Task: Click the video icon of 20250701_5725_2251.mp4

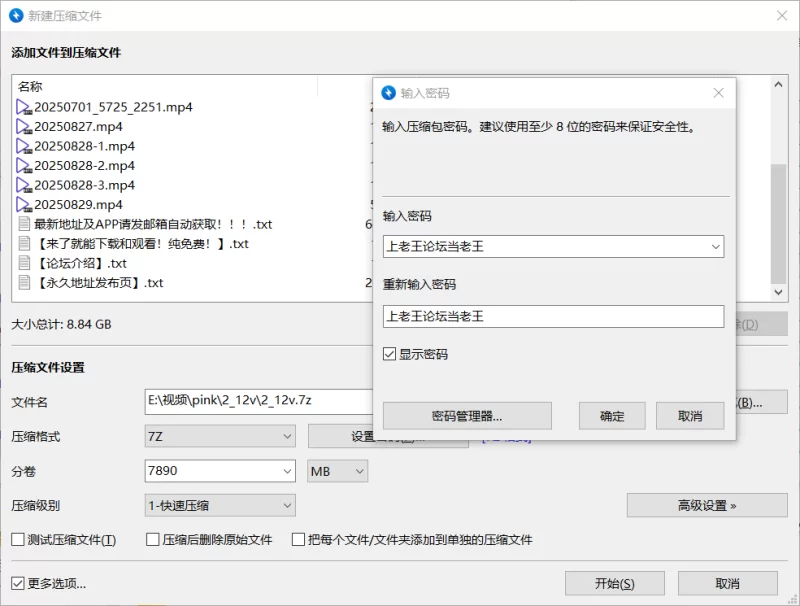Action: click(24, 107)
